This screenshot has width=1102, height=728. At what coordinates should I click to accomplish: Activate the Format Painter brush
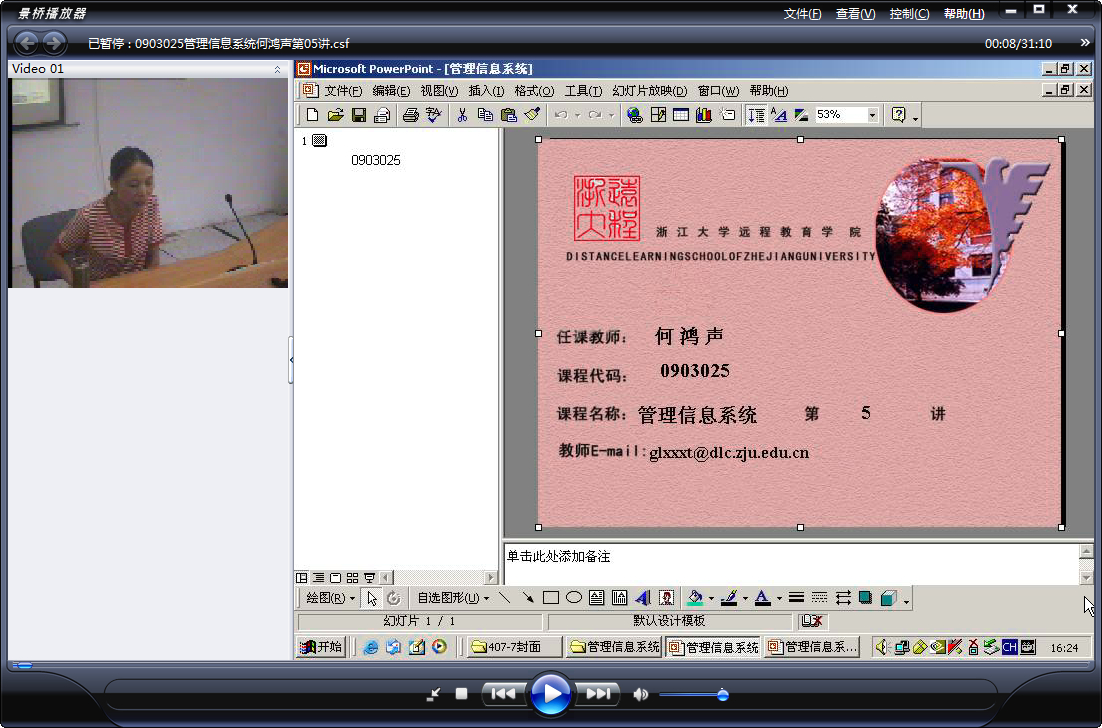(532, 115)
